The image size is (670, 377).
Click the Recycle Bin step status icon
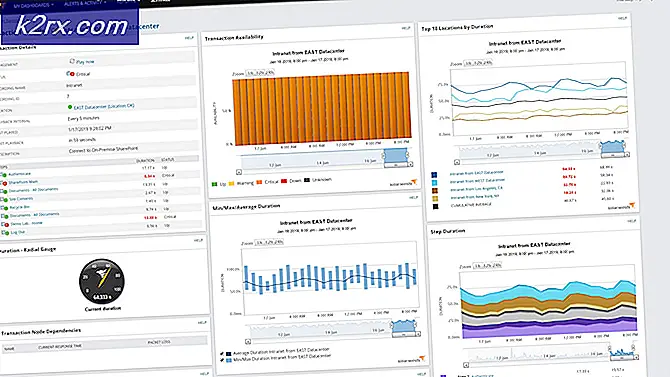pyautogui.click(x=5, y=208)
